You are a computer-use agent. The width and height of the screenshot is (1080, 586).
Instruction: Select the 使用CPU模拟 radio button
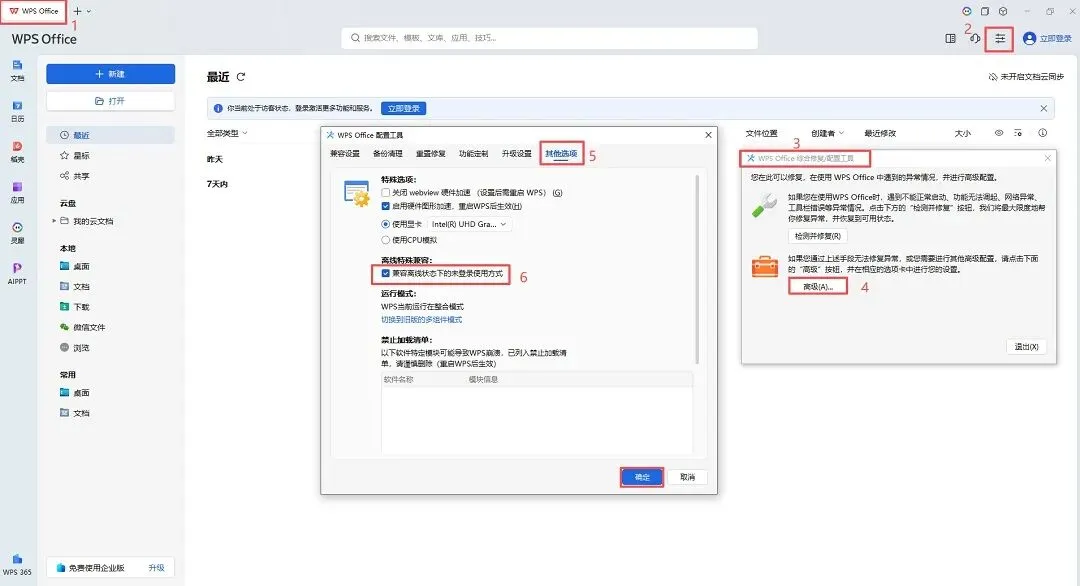[386, 240]
